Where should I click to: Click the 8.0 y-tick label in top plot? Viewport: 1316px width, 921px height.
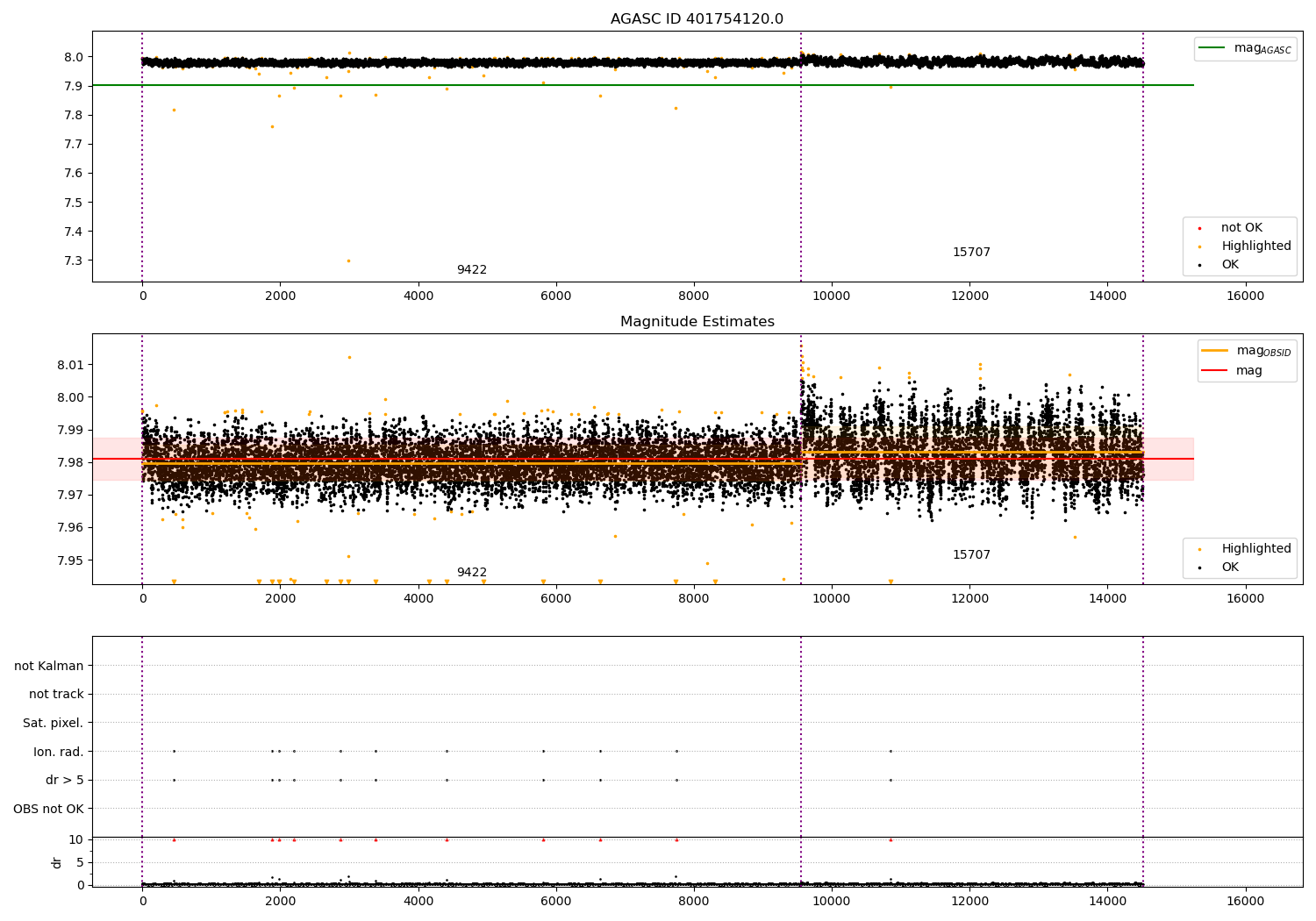click(75, 57)
